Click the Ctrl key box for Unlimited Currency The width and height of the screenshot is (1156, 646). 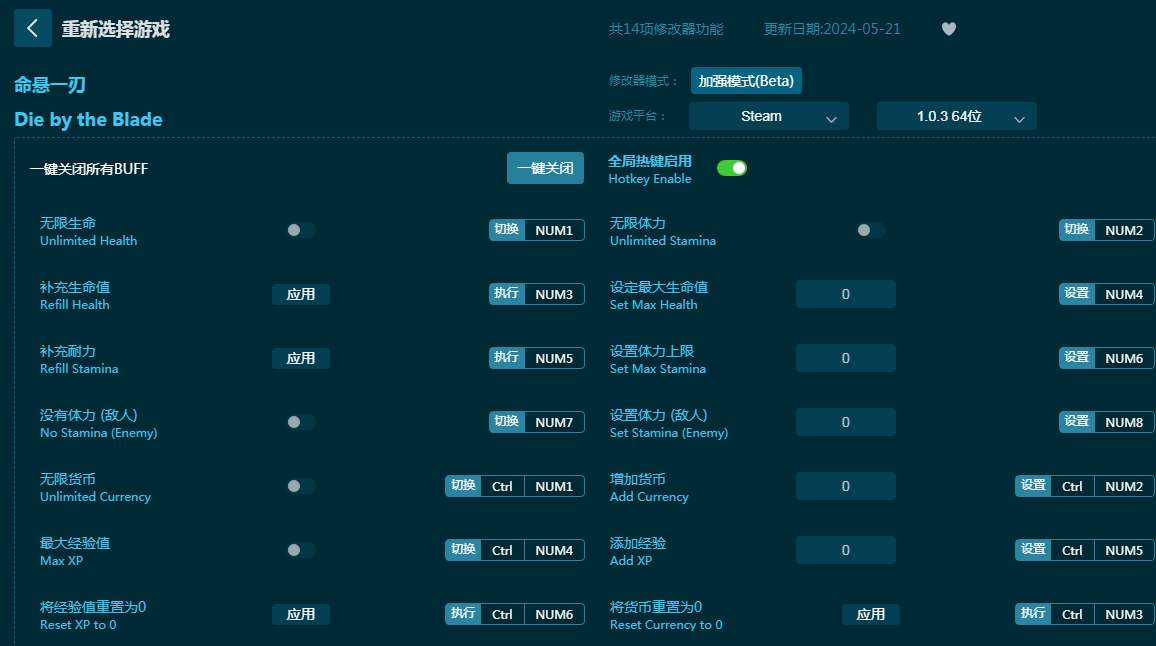502,486
